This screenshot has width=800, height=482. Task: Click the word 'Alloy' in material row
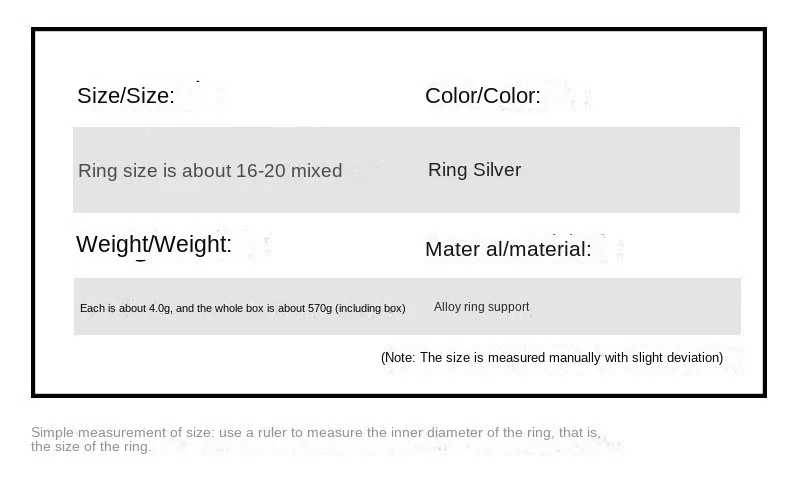[447, 307]
